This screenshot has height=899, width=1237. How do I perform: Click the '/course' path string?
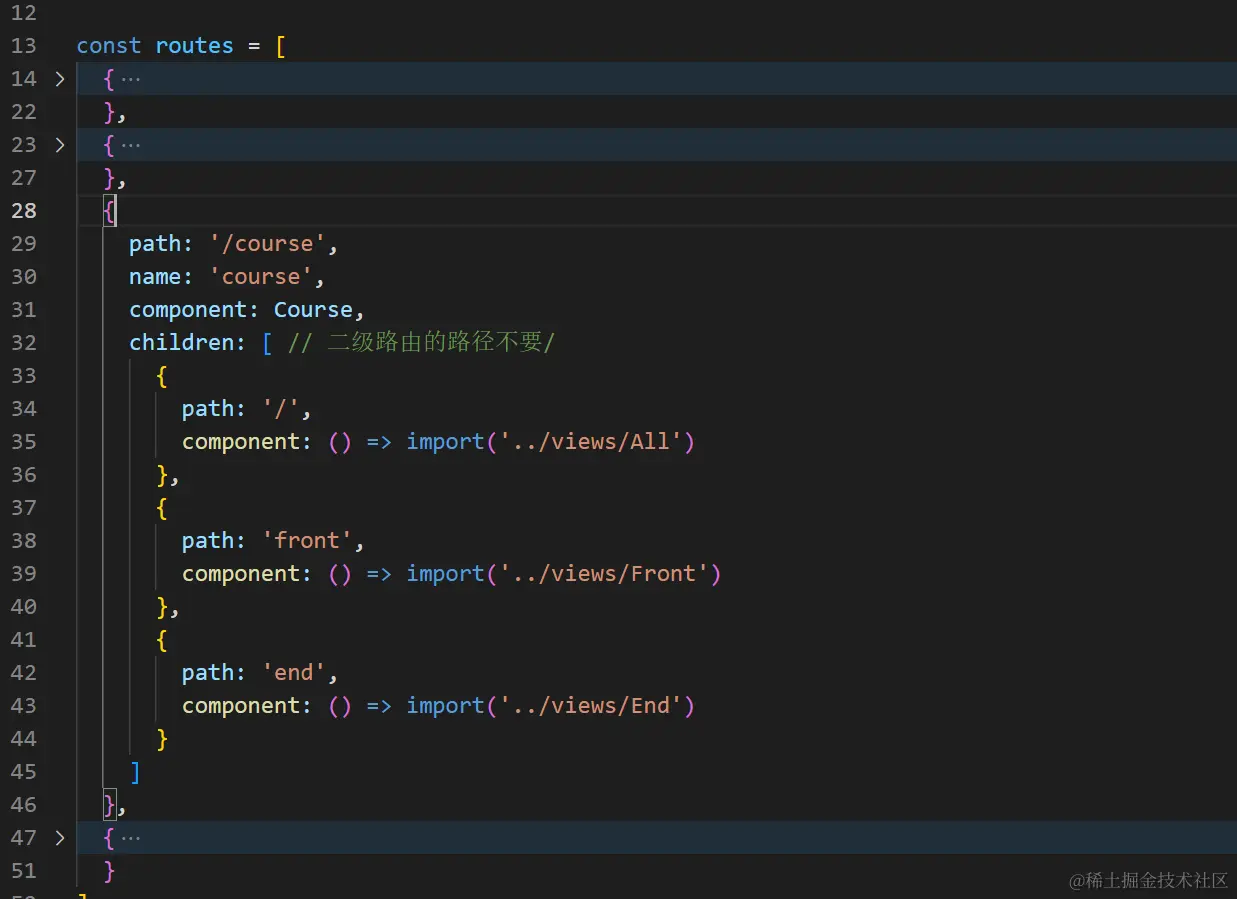click(267, 244)
